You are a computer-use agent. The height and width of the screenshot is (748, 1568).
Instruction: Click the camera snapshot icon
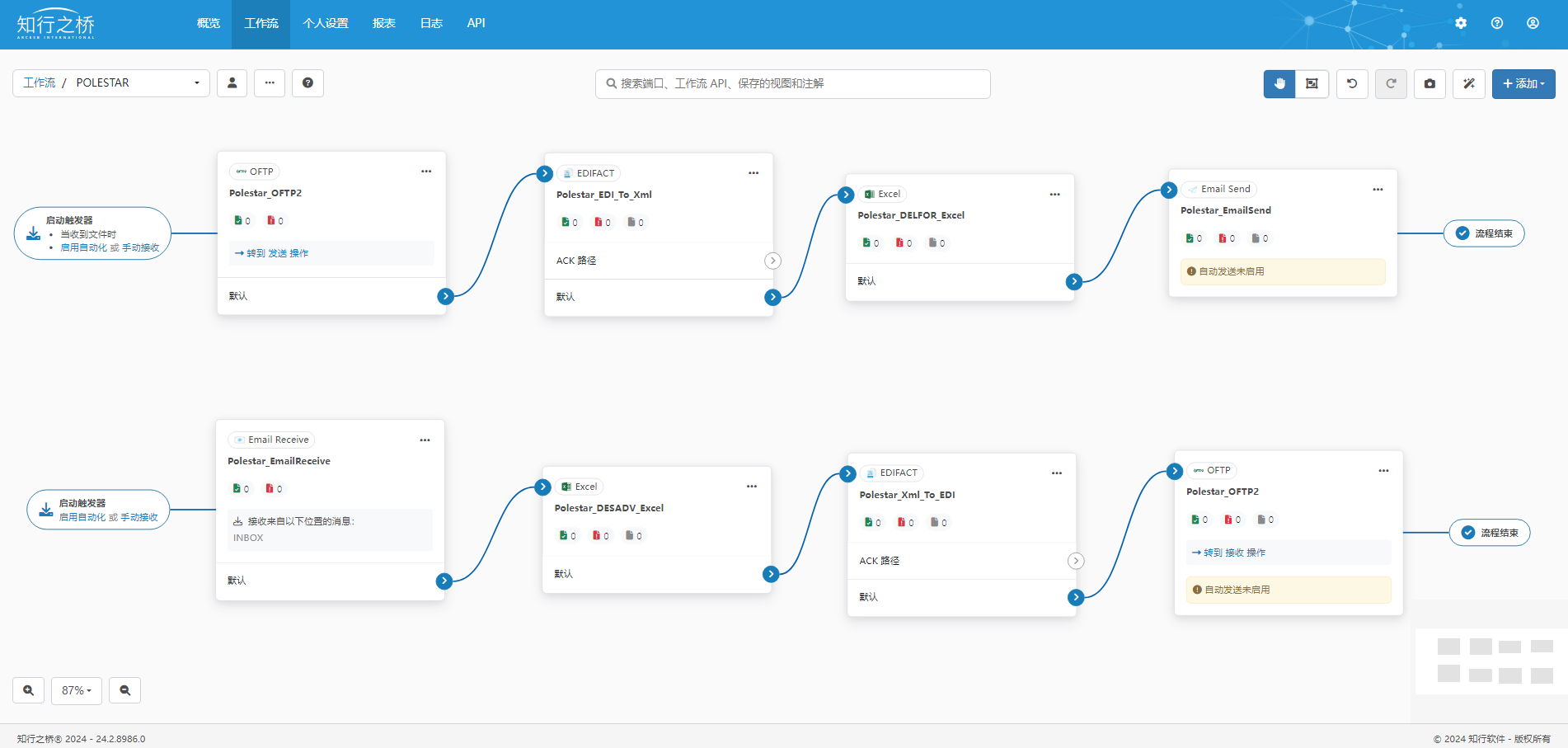point(1430,83)
